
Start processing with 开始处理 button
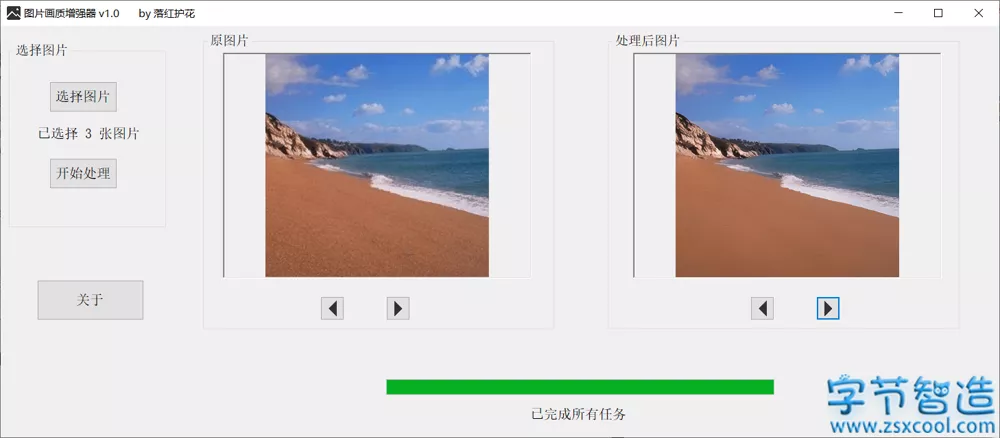[84, 173]
